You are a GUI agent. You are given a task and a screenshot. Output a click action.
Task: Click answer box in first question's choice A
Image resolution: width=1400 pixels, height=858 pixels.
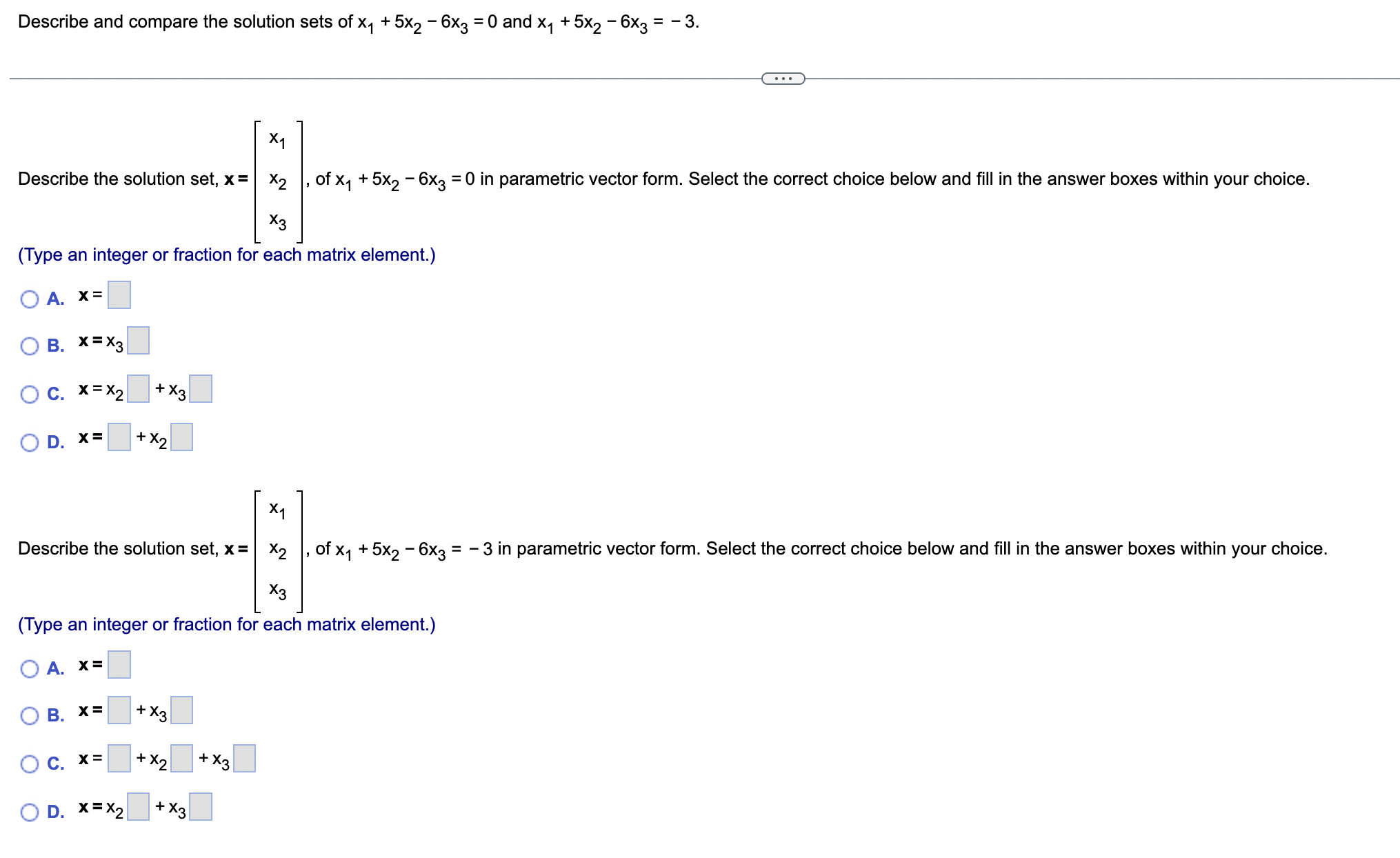coord(119,295)
